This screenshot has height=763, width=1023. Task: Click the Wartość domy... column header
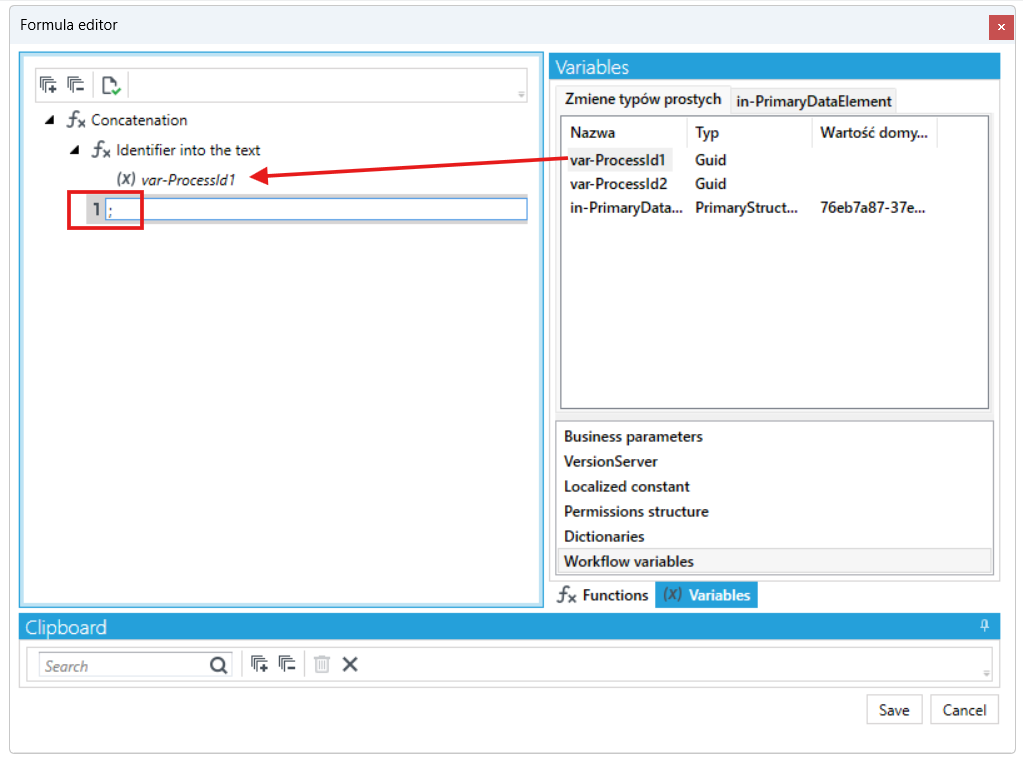[x=874, y=132]
